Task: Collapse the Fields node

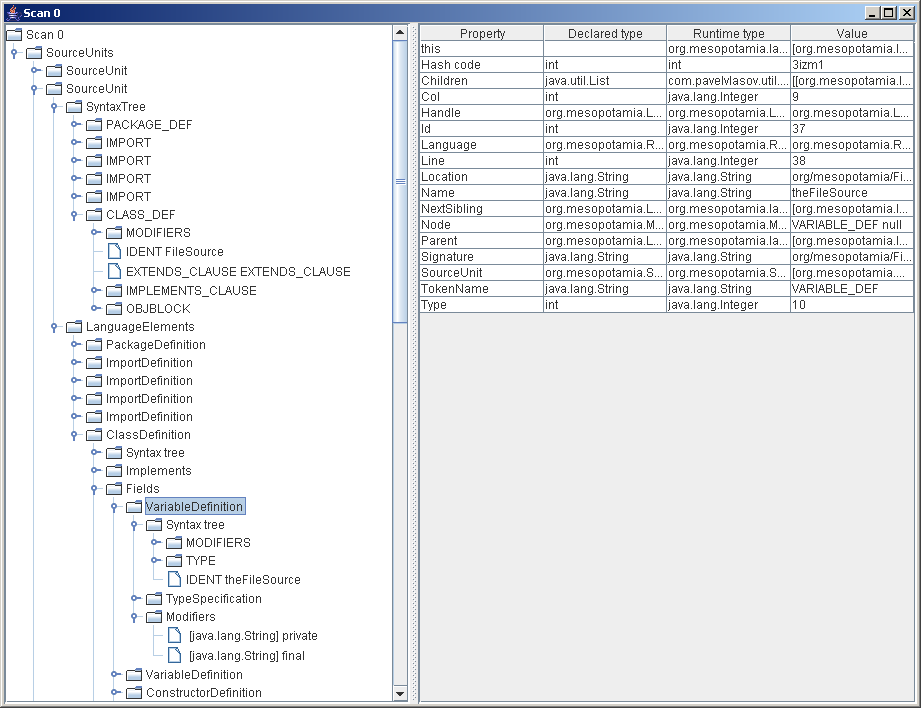Action: coord(94,489)
